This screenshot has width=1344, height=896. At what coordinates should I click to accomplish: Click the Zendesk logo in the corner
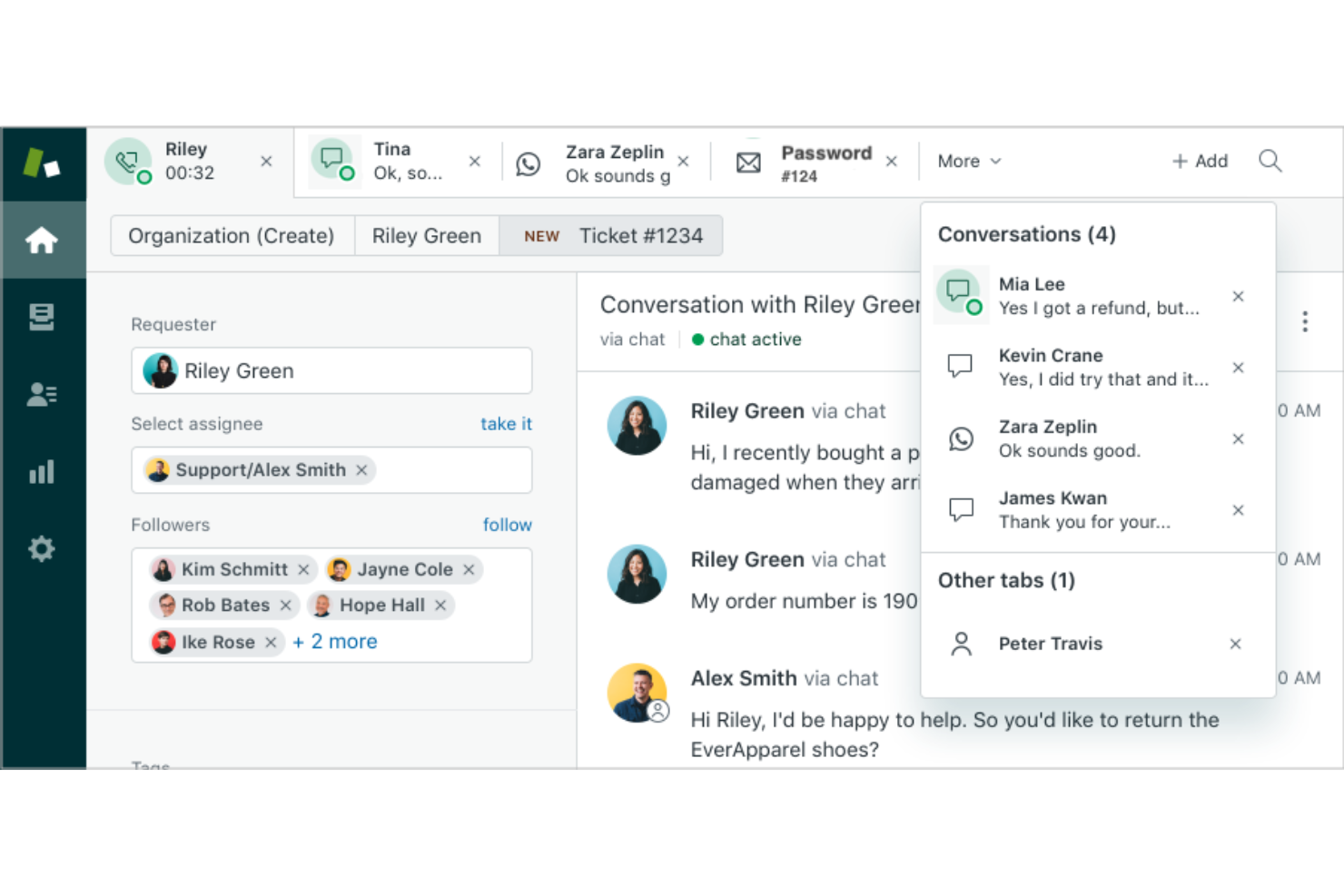[43, 163]
